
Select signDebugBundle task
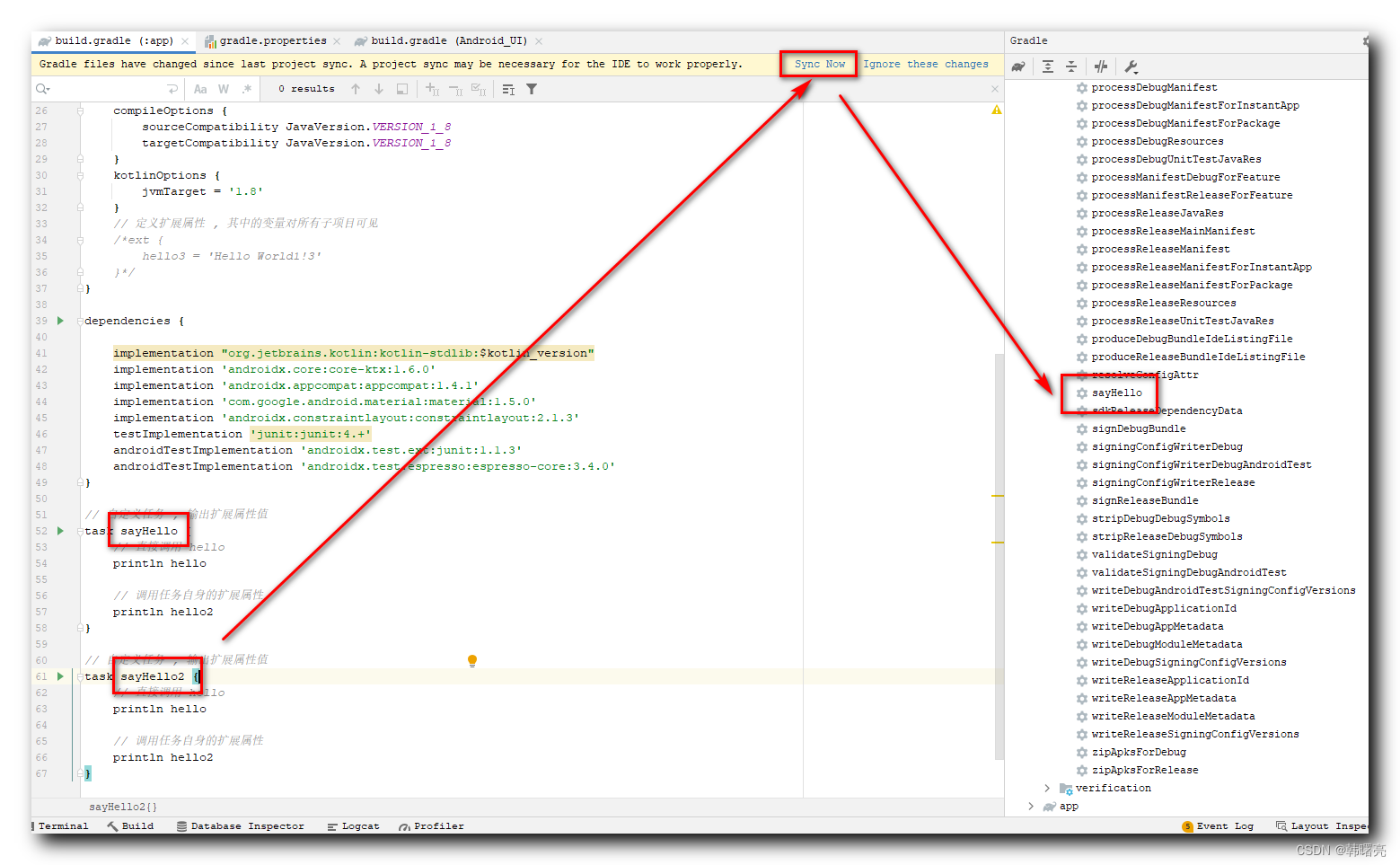pyautogui.click(x=1139, y=428)
